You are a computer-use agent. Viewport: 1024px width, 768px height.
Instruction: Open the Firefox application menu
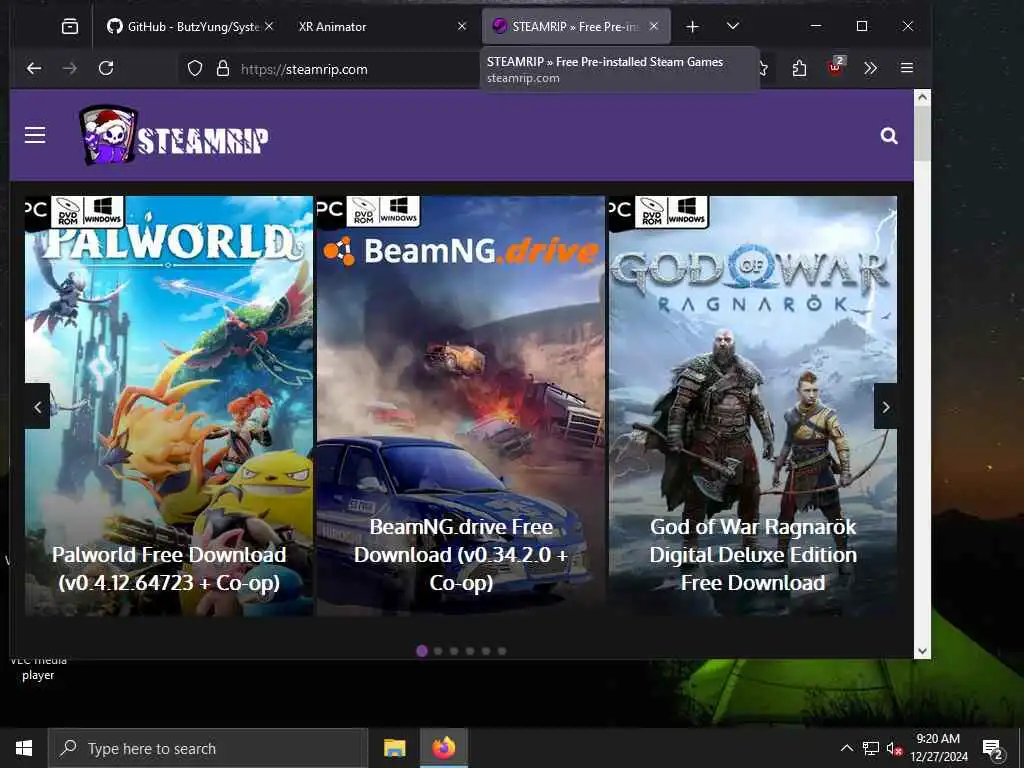[x=906, y=68]
